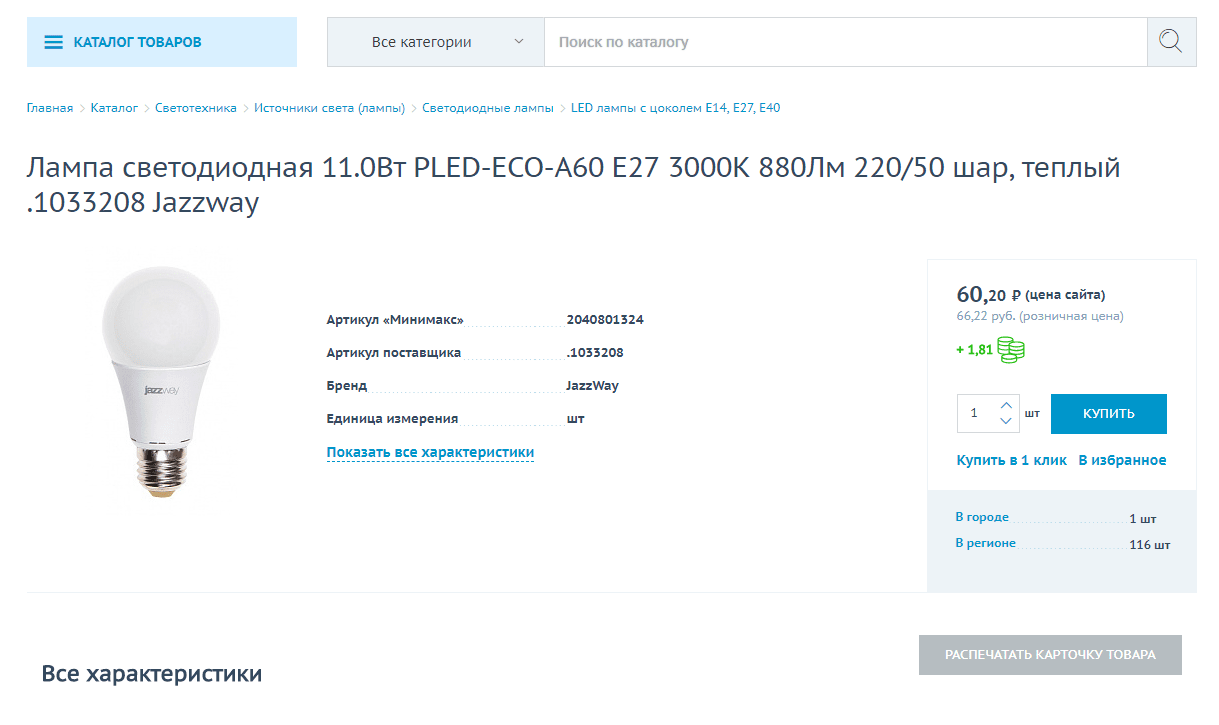Open Светодиодные лампы breadcrumb
The width and height of the screenshot is (1219, 725).
coord(488,108)
